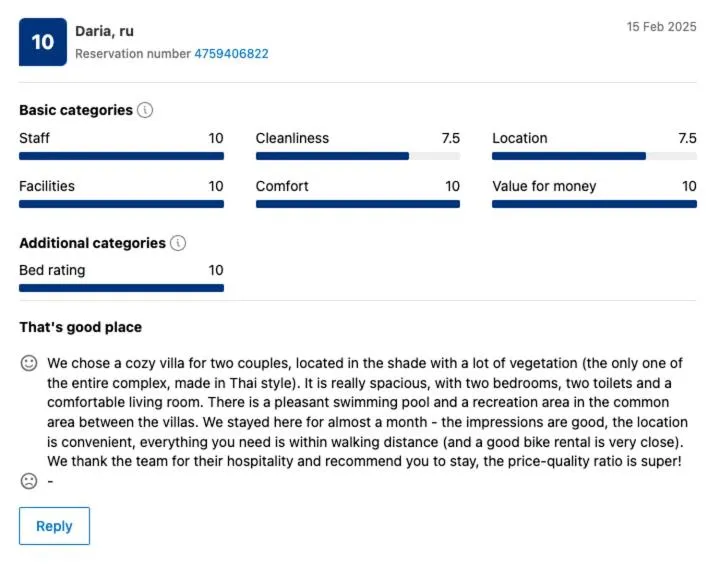Click the Location rating bar
This screenshot has height=568, width=720.
point(594,156)
